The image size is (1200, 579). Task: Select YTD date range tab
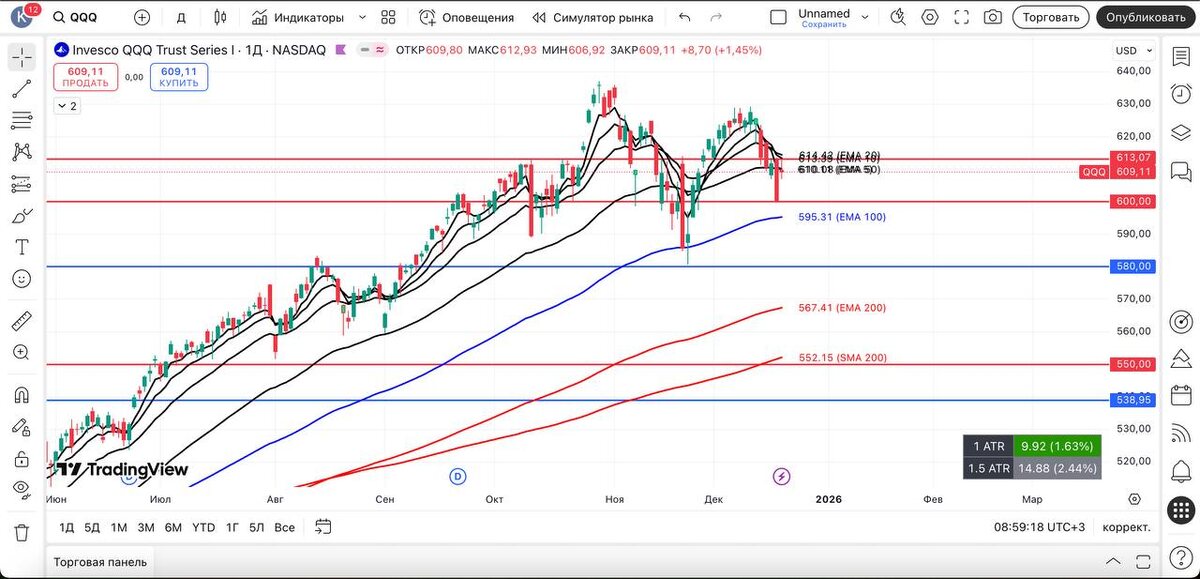203,527
